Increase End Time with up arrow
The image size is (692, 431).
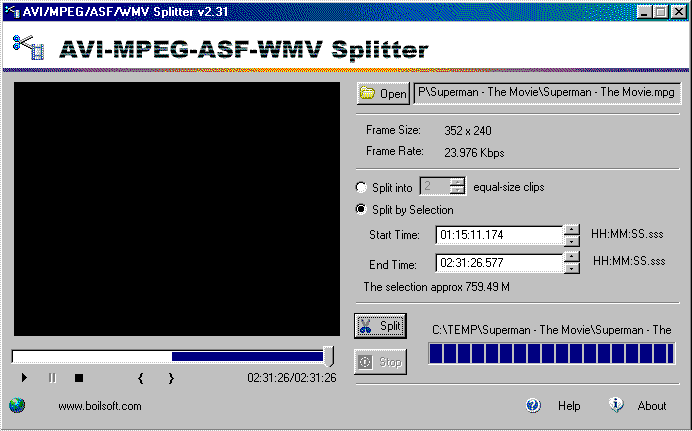(x=571, y=258)
